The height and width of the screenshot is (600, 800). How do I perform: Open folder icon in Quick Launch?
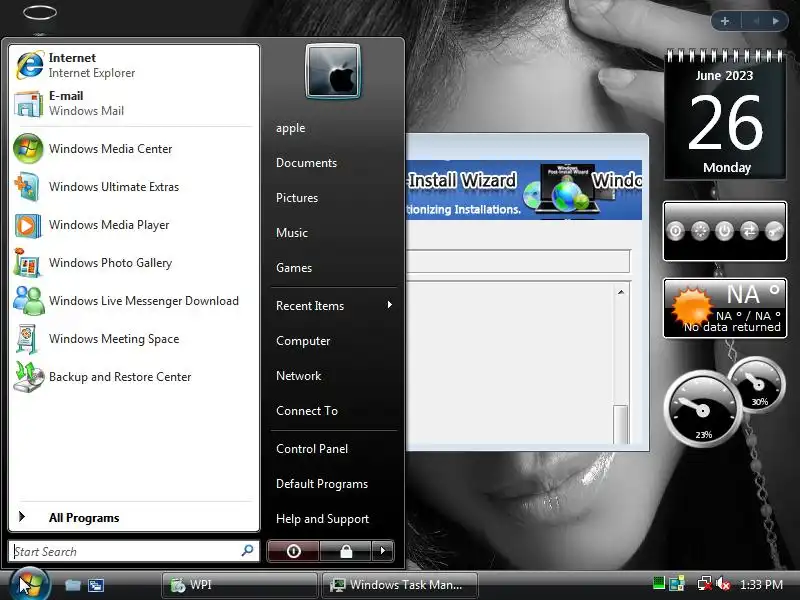73,585
